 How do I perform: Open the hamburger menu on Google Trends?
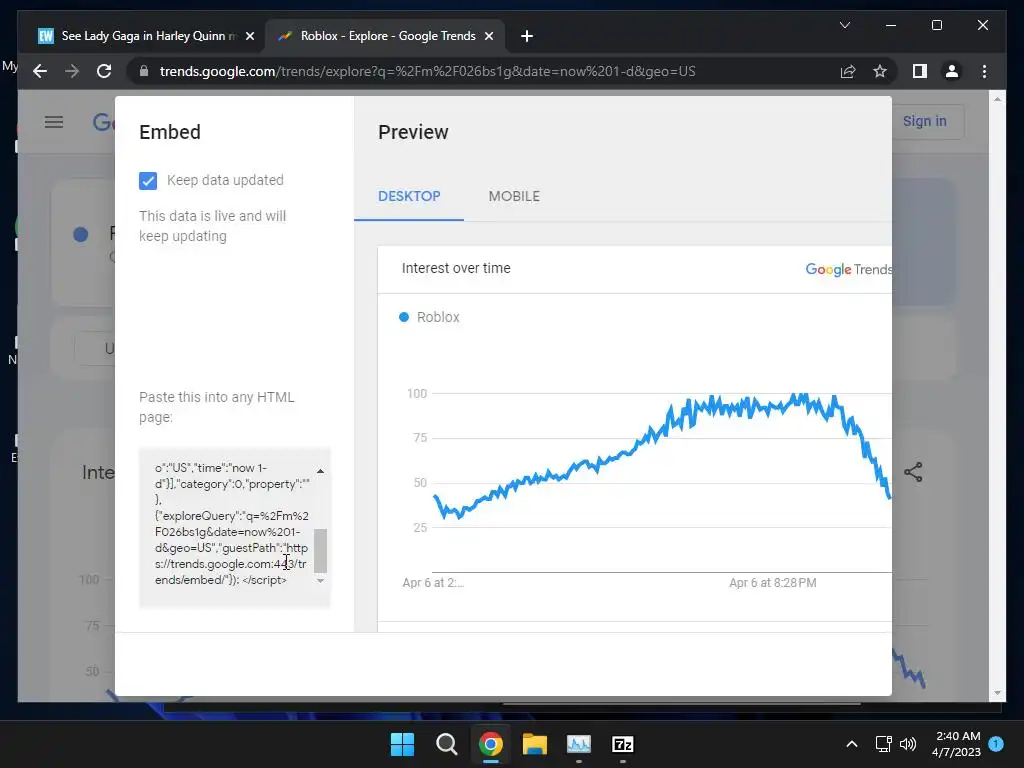coord(54,121)
